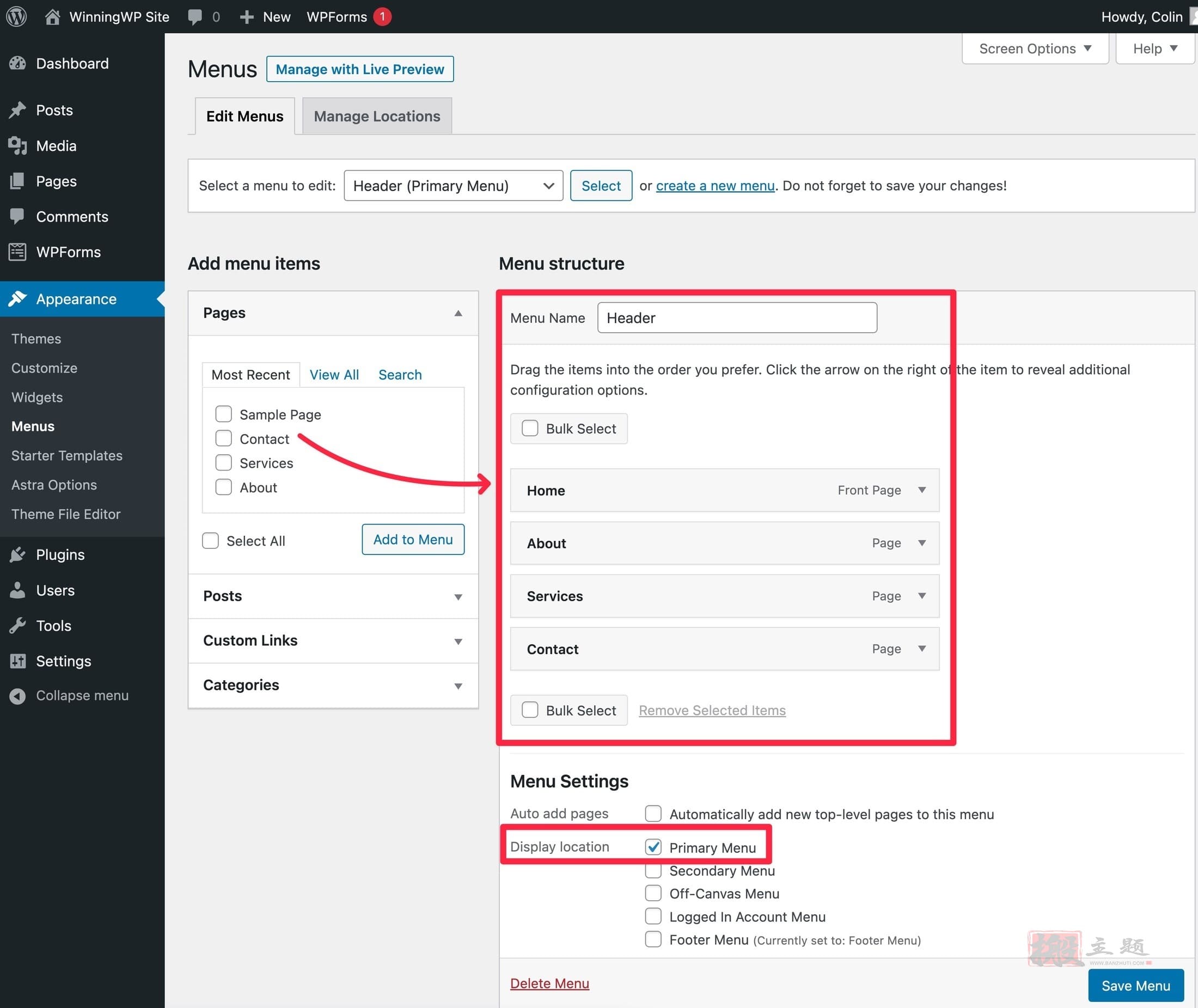Click the Collapse menu arrow icon
This screenshot has height=1008, width=1198.
click(x=18, y=696)
